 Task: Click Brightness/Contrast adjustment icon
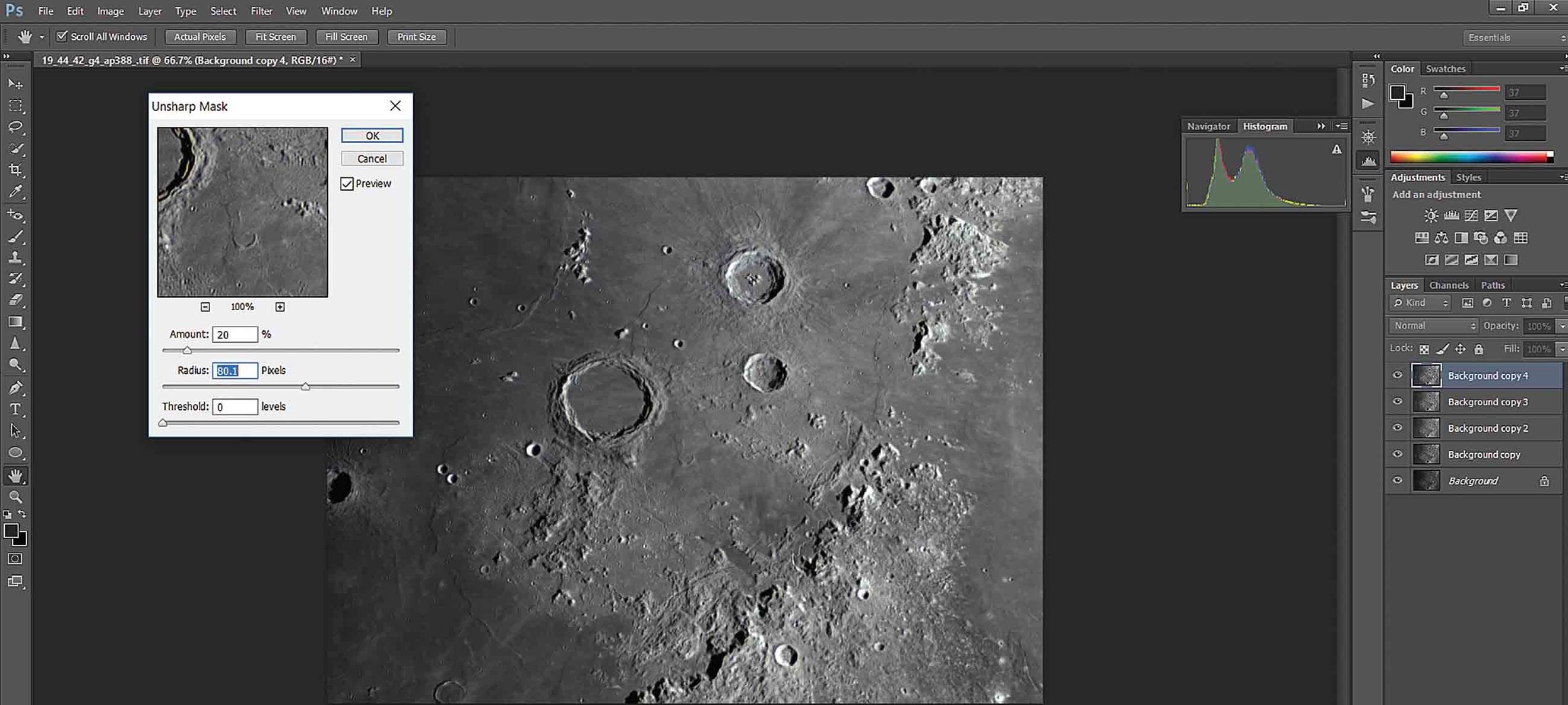[x=1431, y=216]
